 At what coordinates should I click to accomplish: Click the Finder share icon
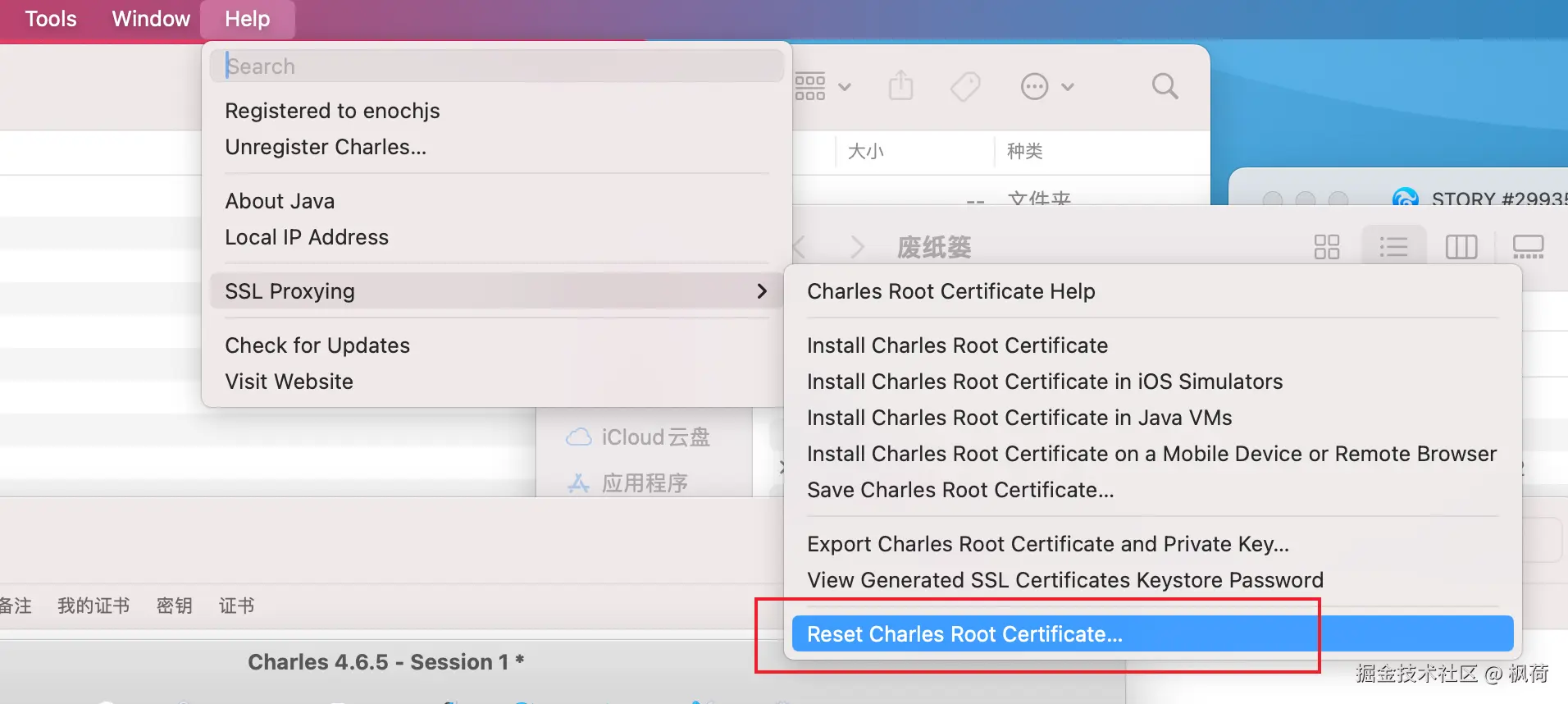pyautogui.click(x=900, y=85)
